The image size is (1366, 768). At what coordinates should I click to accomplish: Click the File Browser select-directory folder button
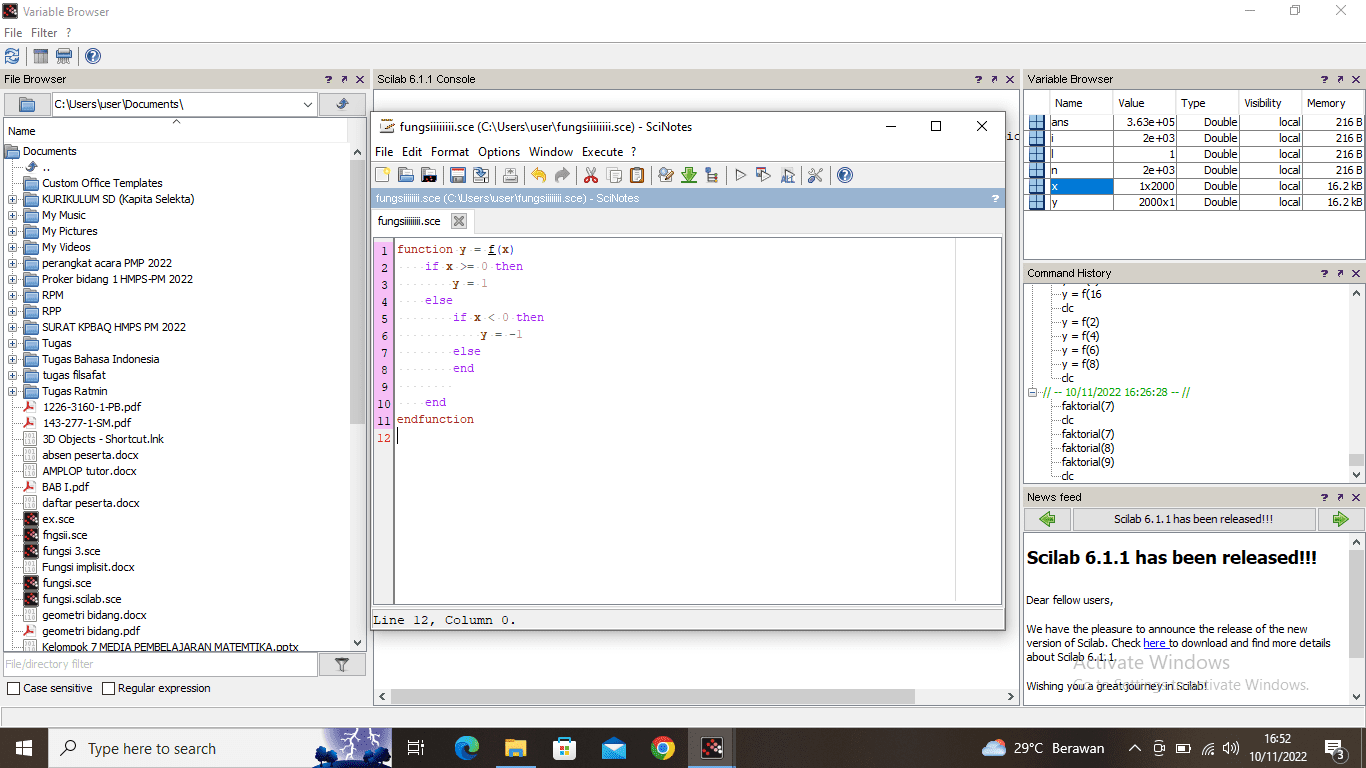pyautogui.click(x=27, y=104)
